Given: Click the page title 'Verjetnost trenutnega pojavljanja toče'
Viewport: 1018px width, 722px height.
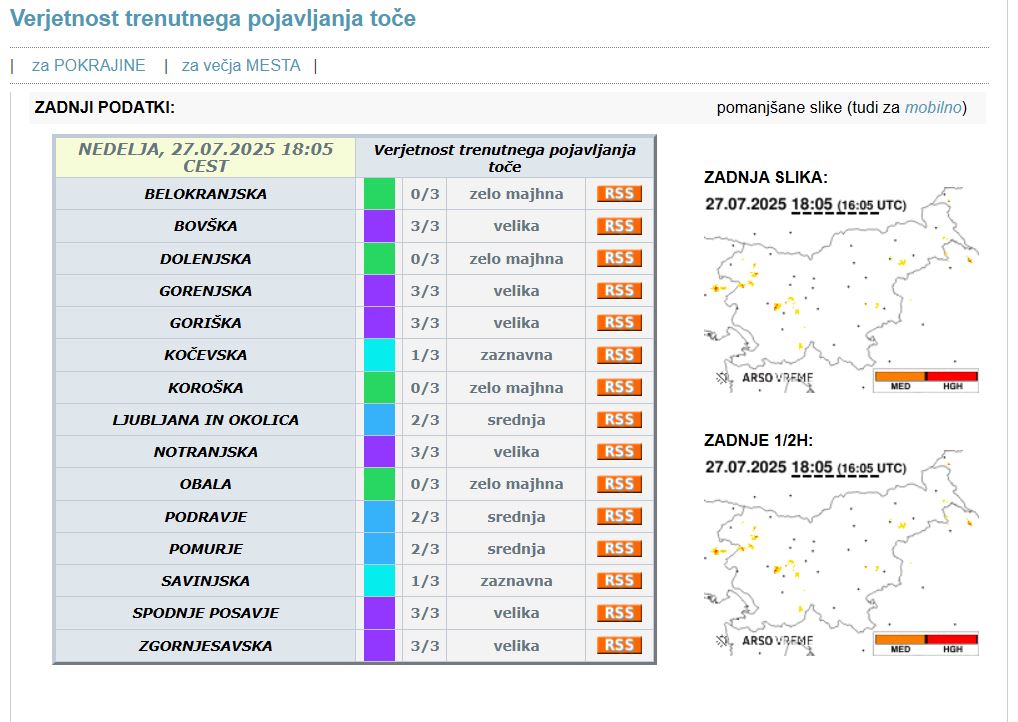Looking at the screenshot, I should click(x=213, y=19).
